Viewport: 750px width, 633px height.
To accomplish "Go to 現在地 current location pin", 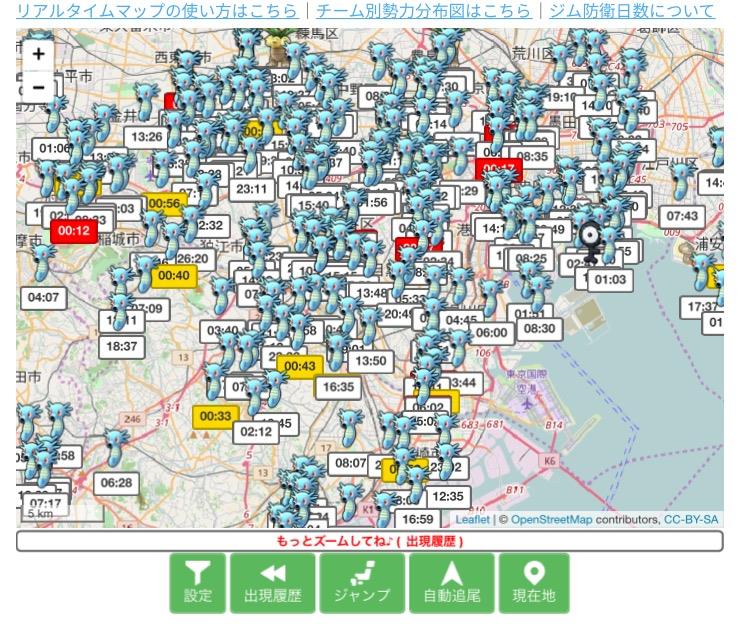I will click(534, 583).
